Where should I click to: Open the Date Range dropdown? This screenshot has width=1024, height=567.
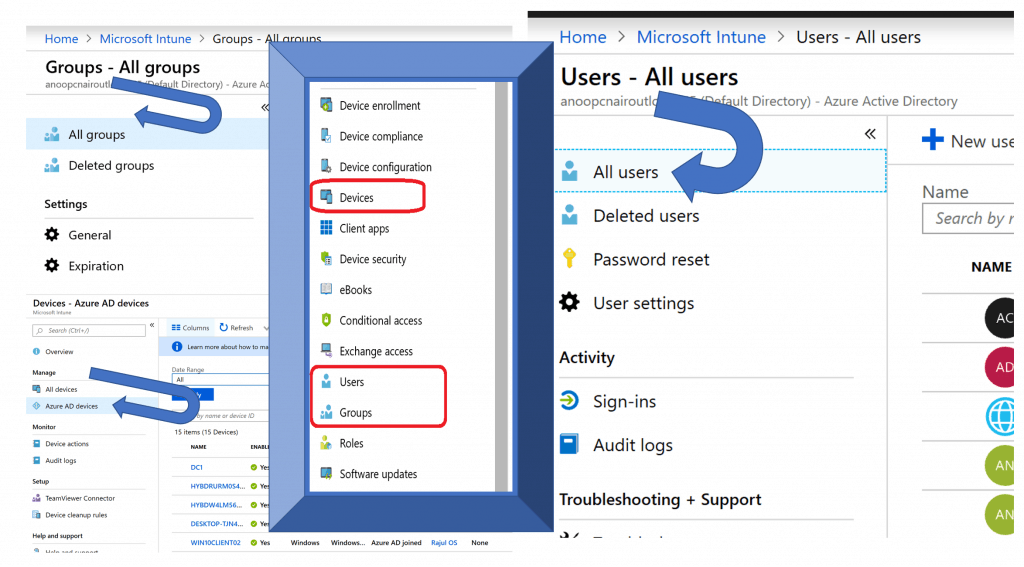click(x=220, y=380)
